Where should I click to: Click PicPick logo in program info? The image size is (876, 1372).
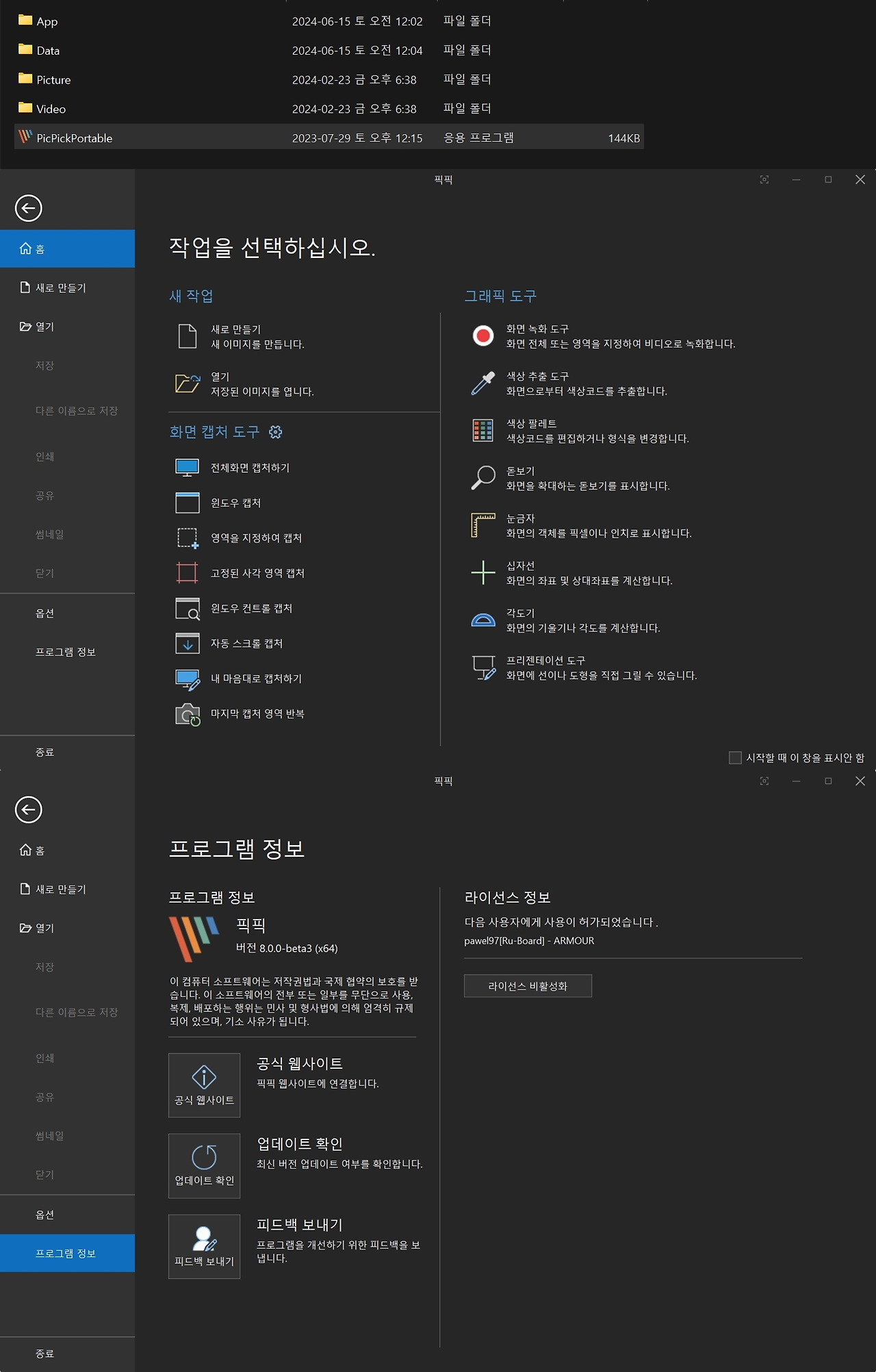pyautogui.click(x=194, y=940)
